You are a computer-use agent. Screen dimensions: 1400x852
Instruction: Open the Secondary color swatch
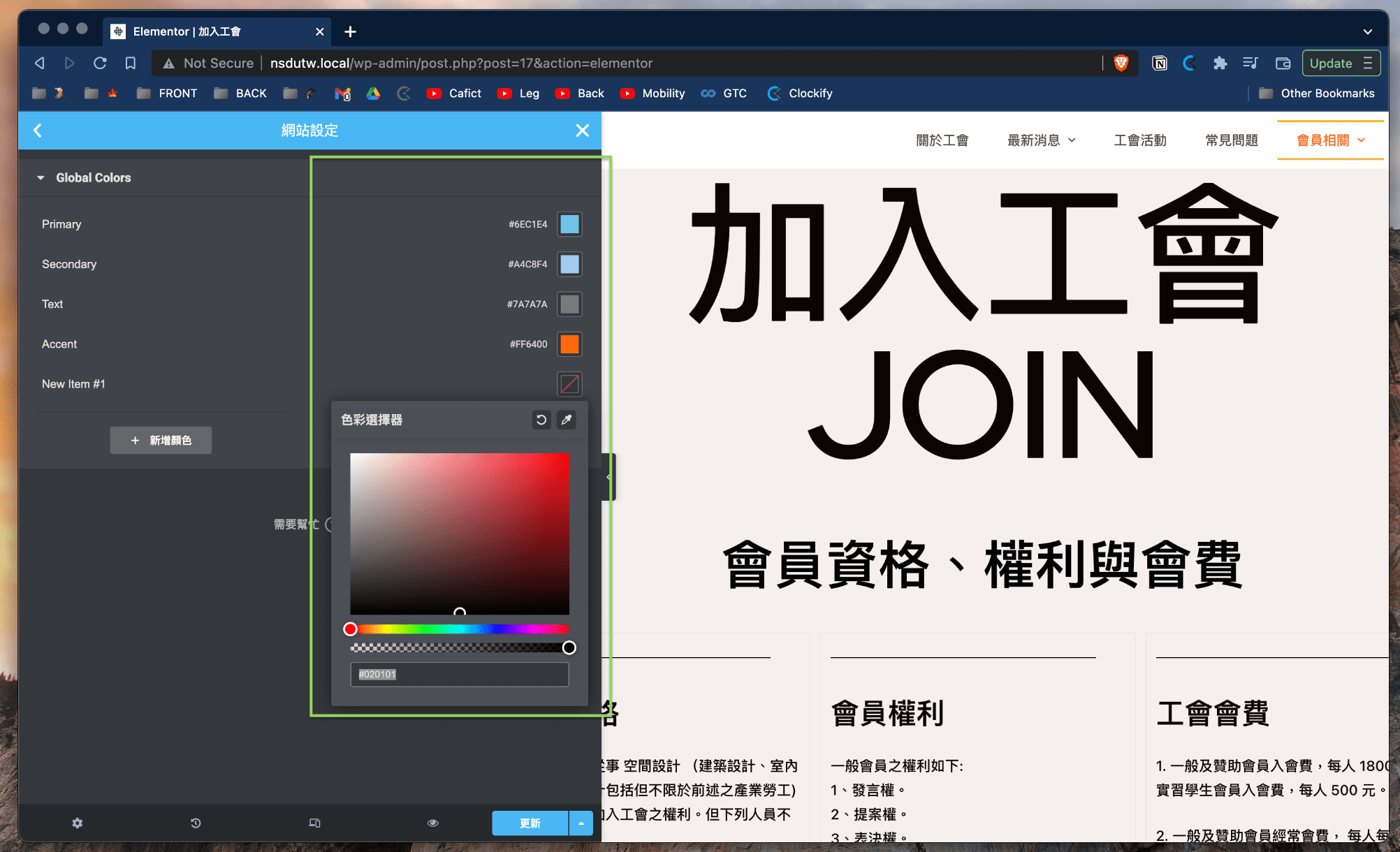569,264
